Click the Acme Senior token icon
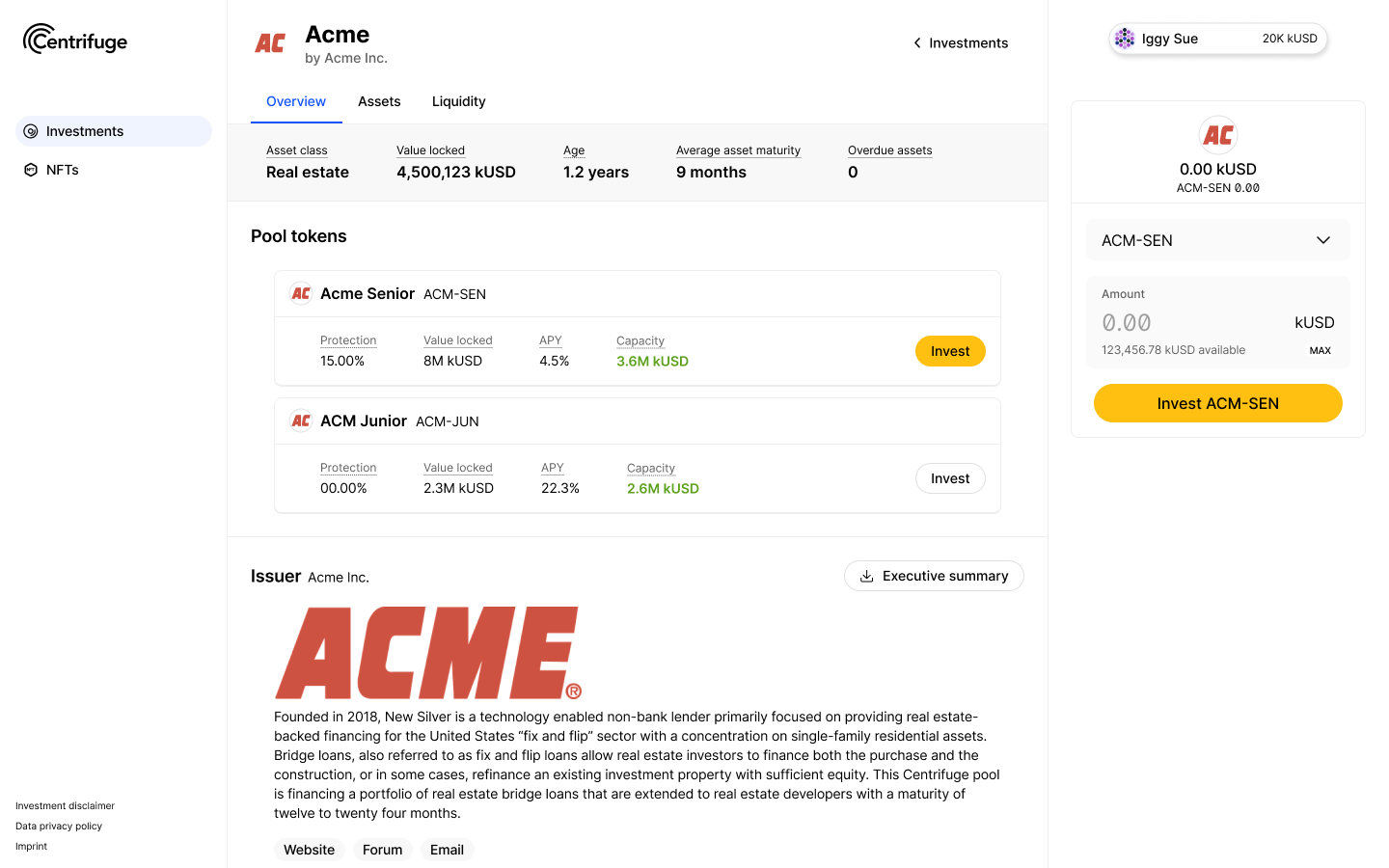Screen dimensions: 1389x868 pos(301,293)
